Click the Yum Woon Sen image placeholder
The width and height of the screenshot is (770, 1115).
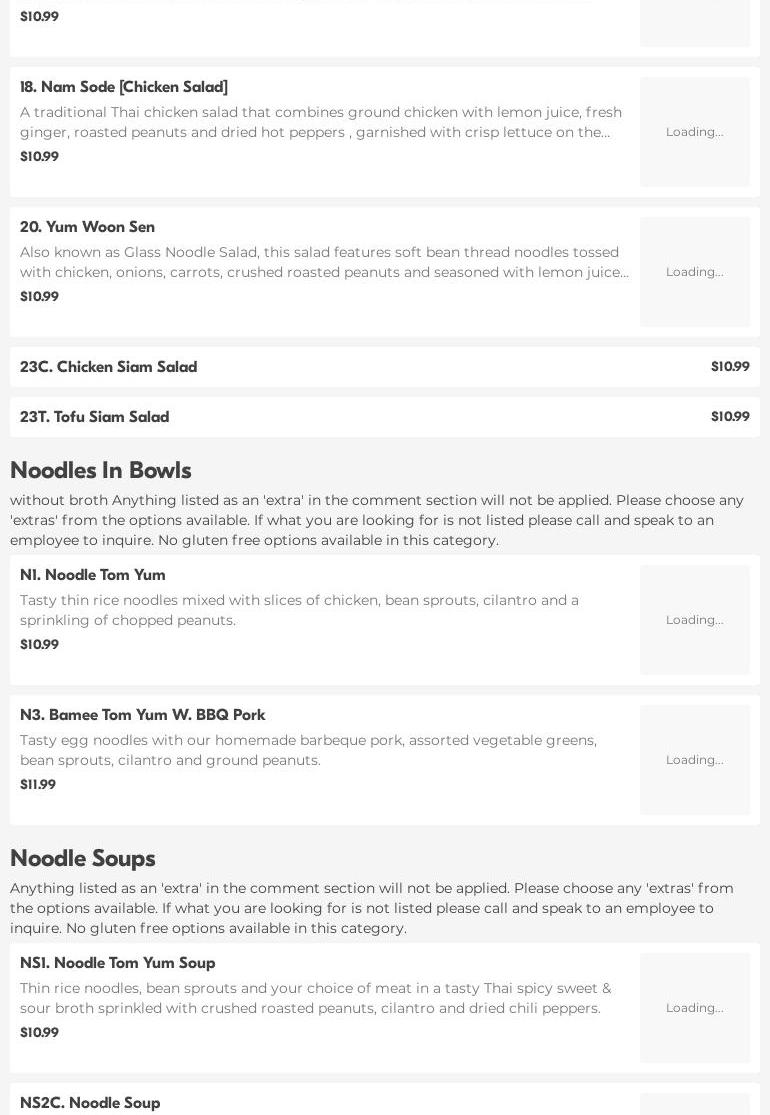tap(694, 272)
